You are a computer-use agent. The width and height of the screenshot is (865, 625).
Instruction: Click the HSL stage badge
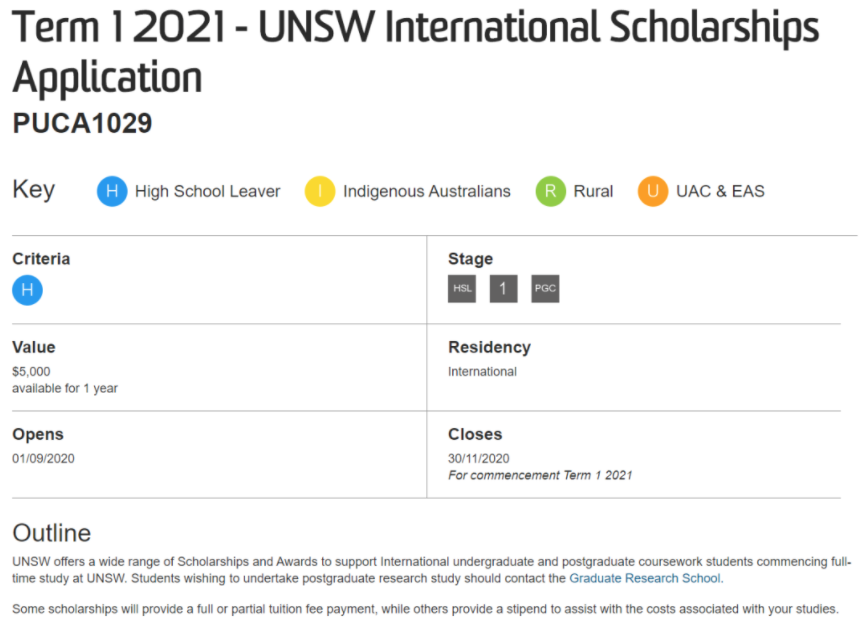click(x=462, y=289)
